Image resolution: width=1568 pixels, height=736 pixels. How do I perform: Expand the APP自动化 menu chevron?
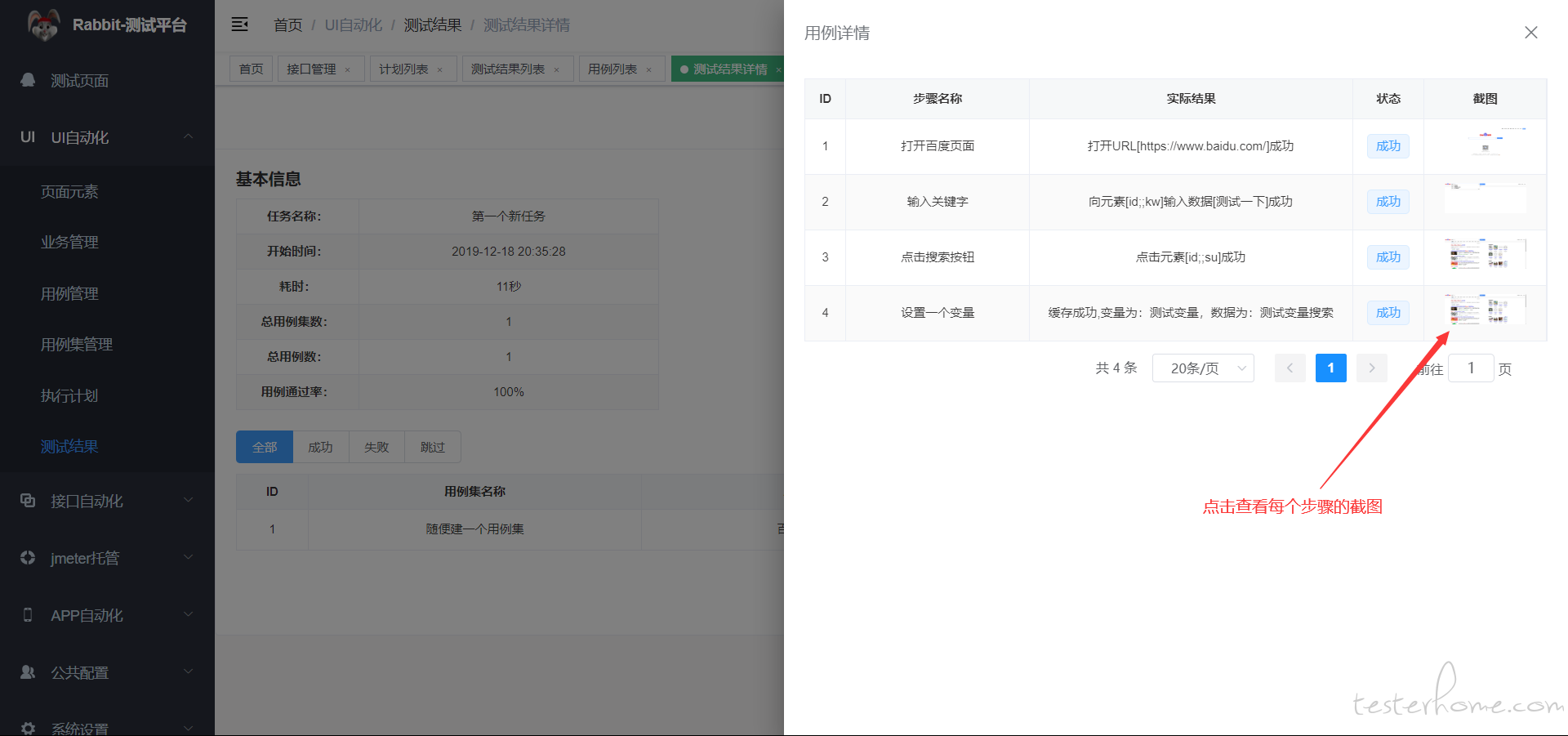tap(189, 614)
